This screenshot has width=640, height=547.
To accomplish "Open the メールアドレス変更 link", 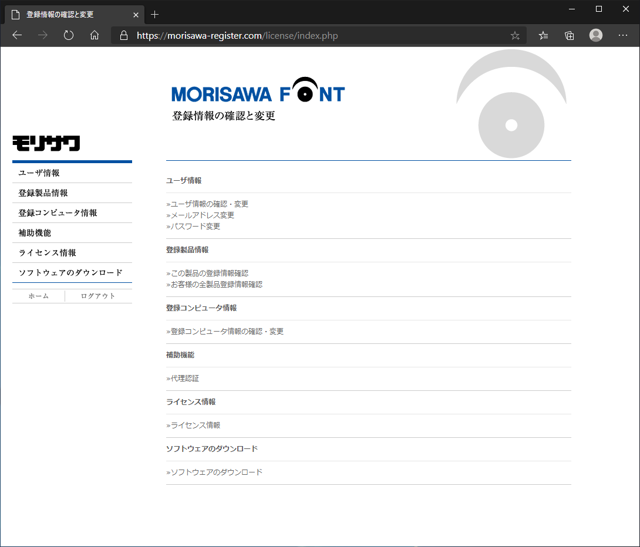I will [x=200, y=215].
